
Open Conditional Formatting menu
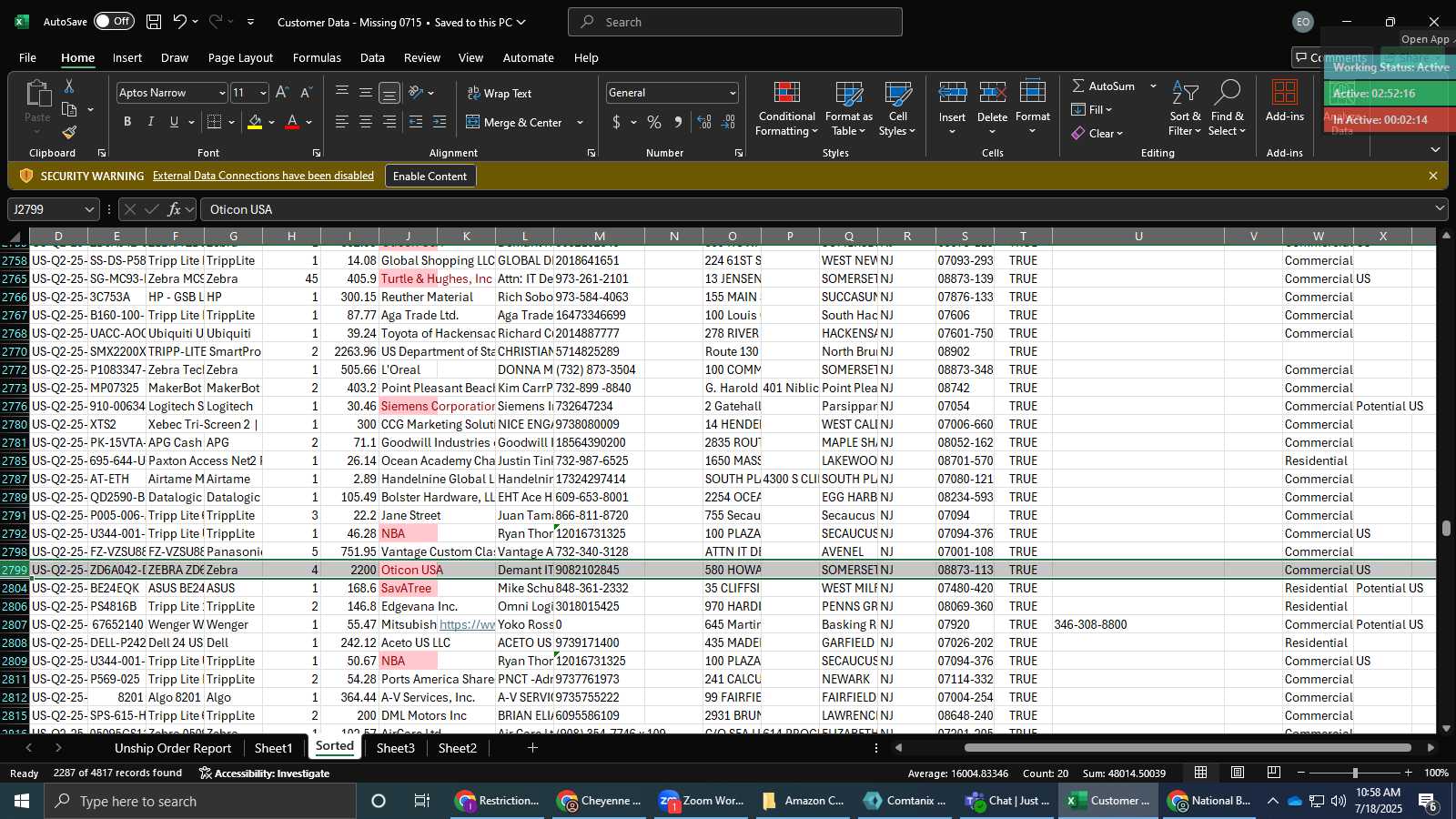[787, 109]
